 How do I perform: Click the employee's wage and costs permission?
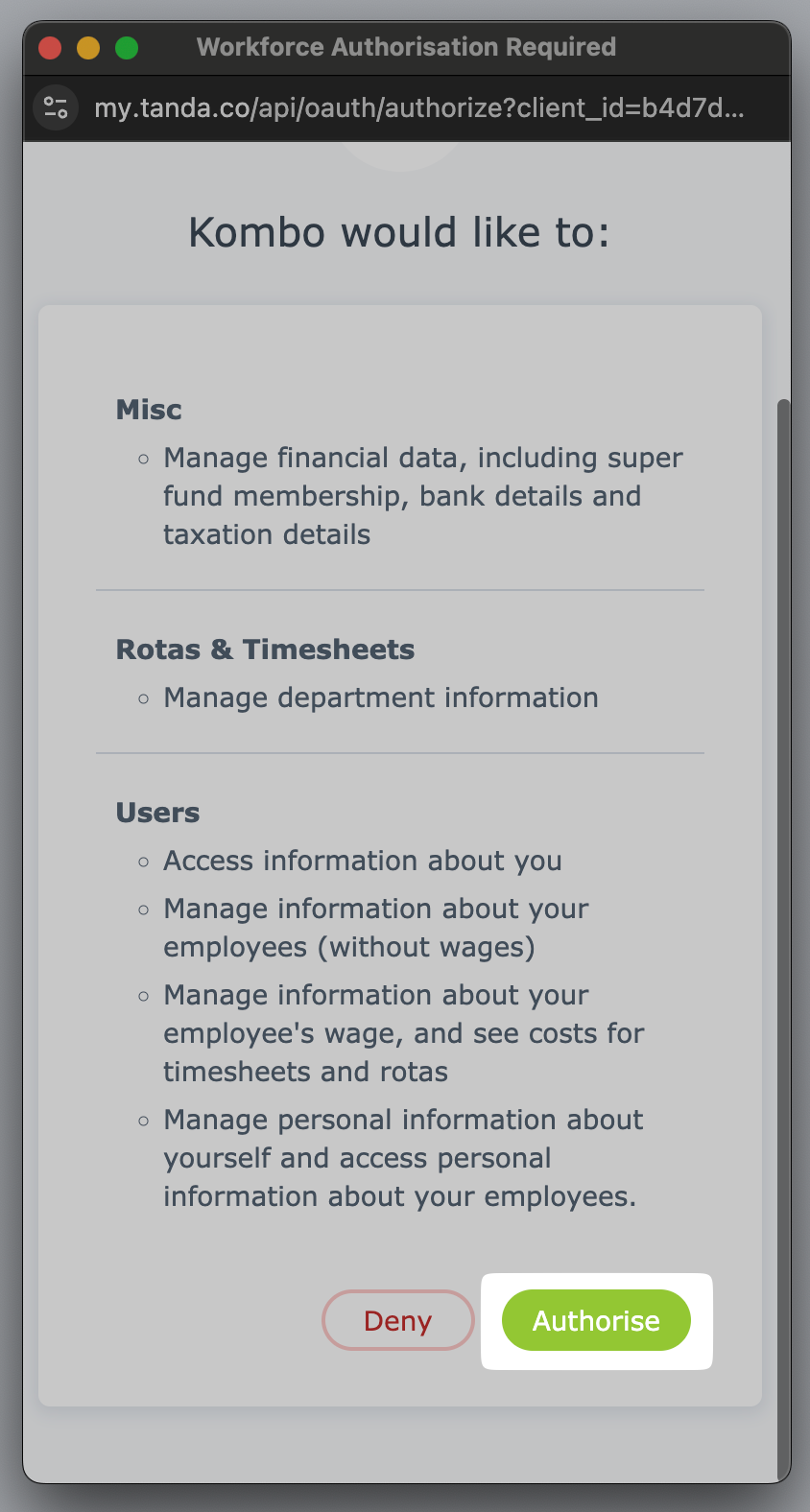[403, 1033]
